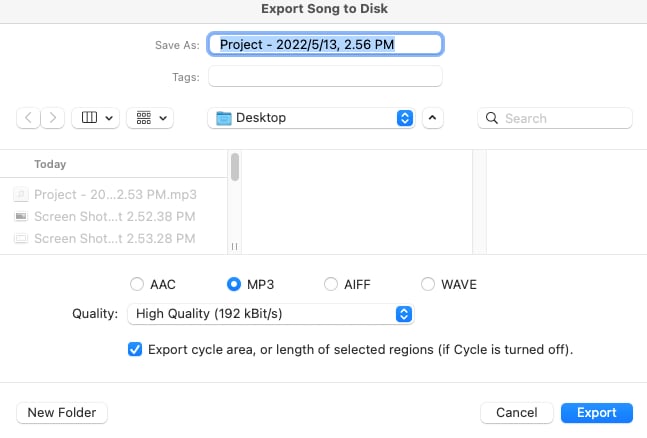Click into the Tags input field

[325, 76]
